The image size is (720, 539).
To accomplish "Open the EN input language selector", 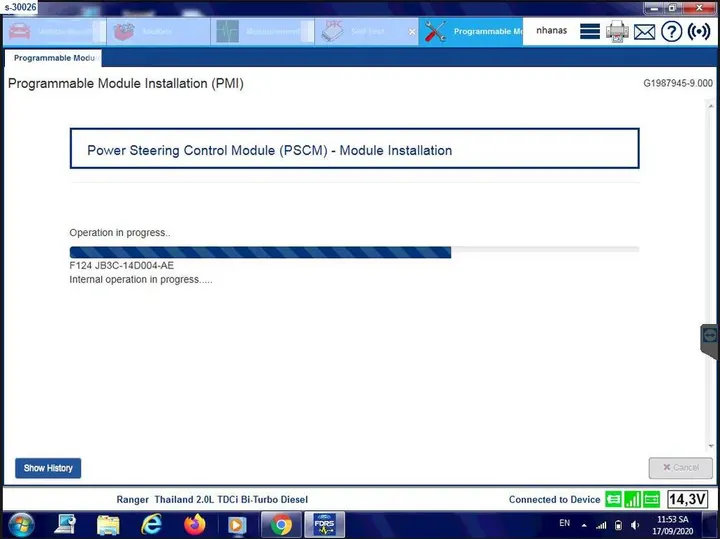I will (564, 523).
